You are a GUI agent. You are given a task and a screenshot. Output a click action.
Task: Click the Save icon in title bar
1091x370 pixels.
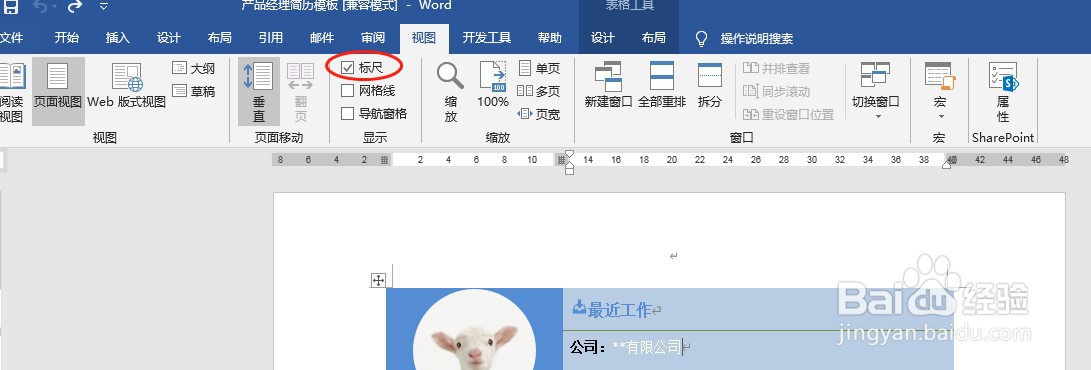coord(10,6)
